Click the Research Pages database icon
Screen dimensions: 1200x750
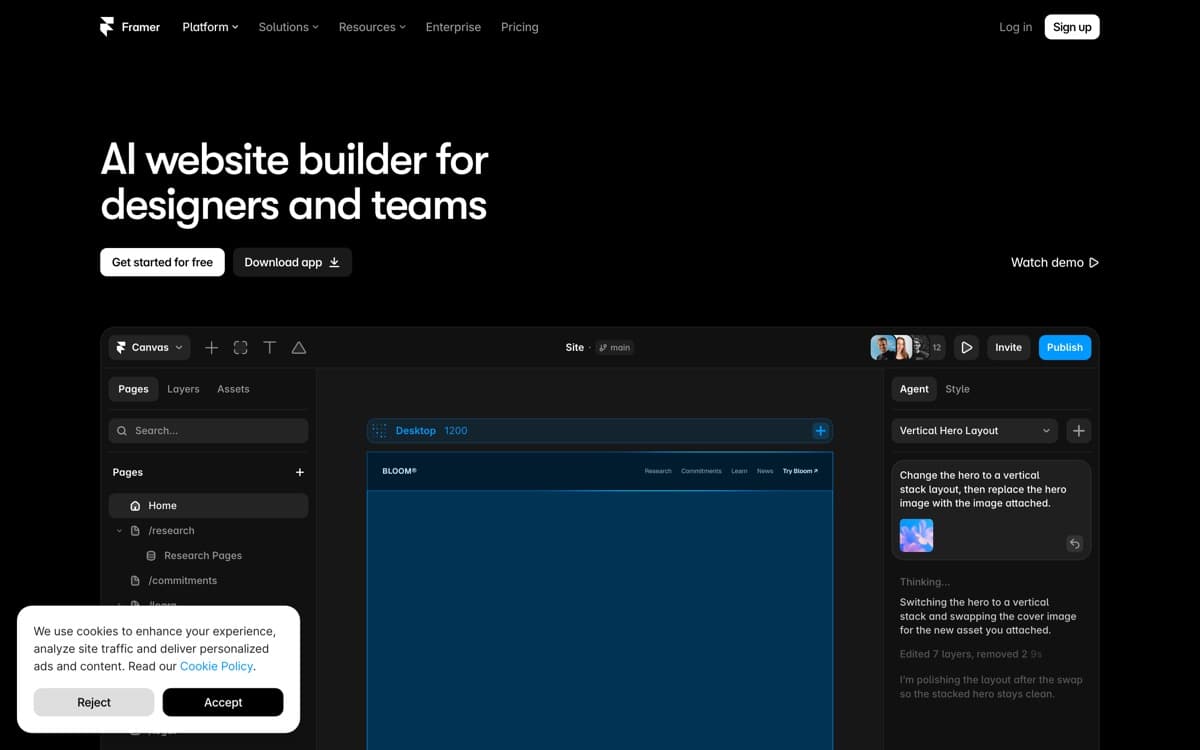click(151, 555)
